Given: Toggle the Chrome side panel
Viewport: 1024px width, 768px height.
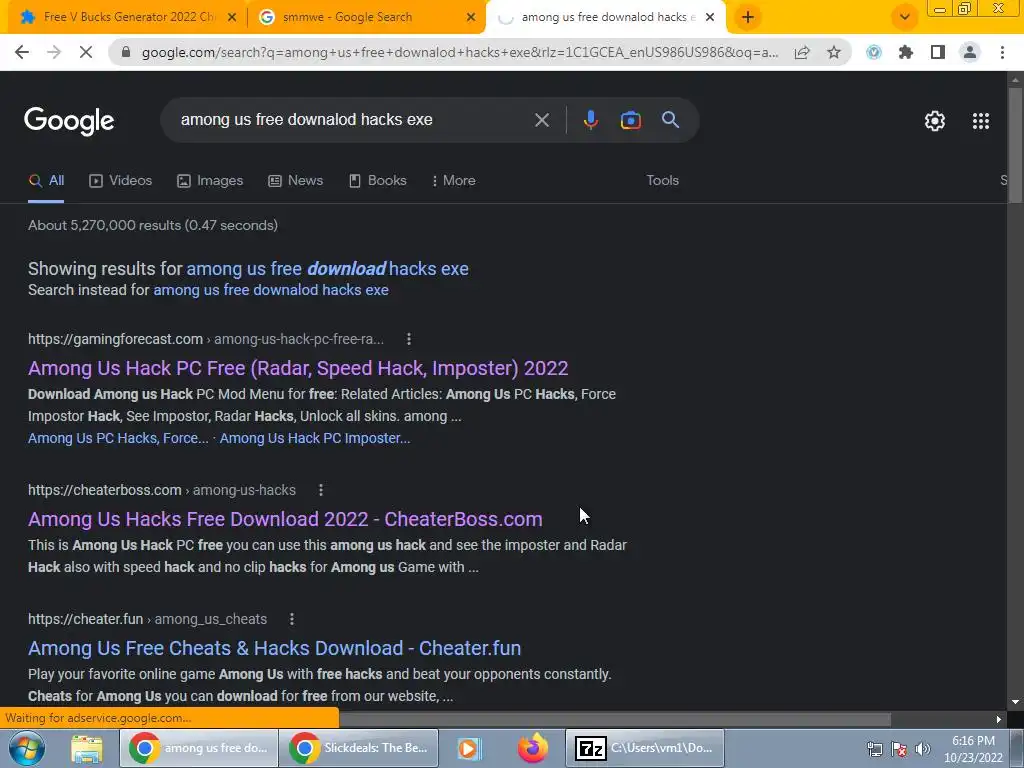Looking at the screenshot, I should 938,52.
